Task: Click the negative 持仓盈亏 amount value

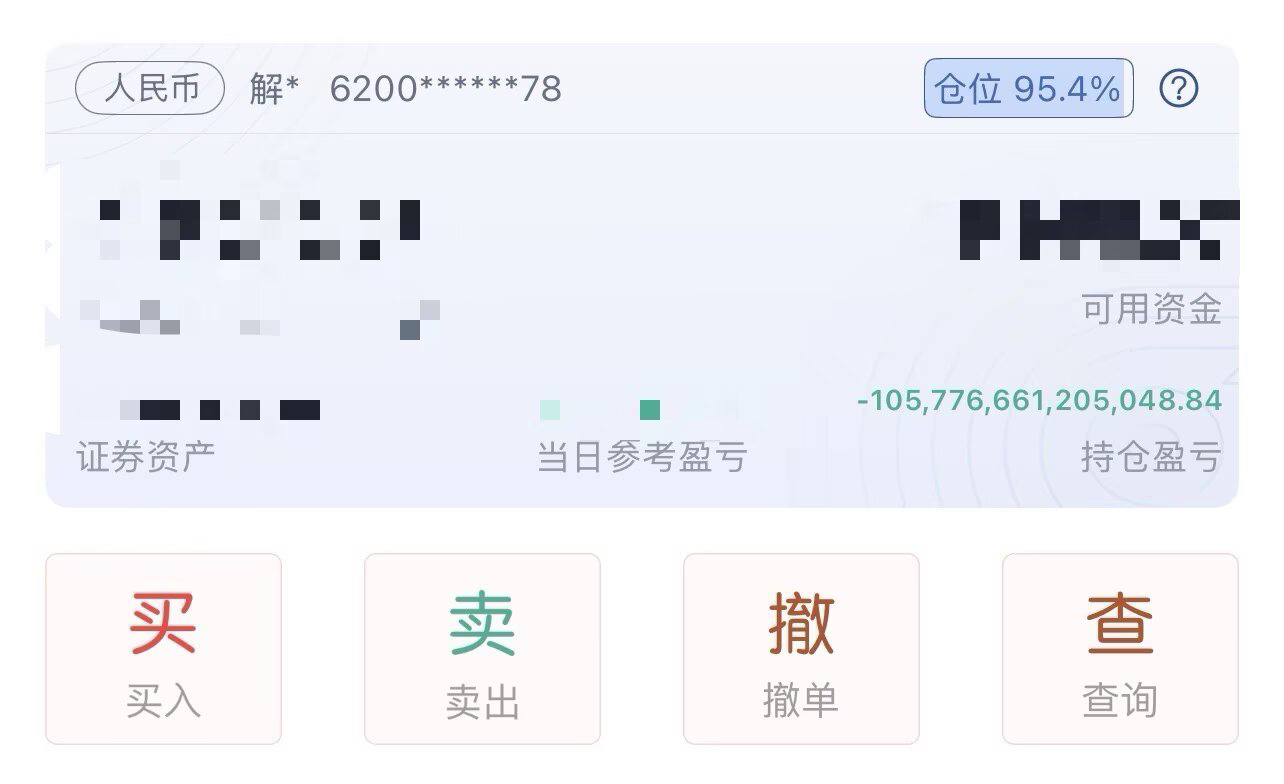Action: click(x=1039, y=401)
